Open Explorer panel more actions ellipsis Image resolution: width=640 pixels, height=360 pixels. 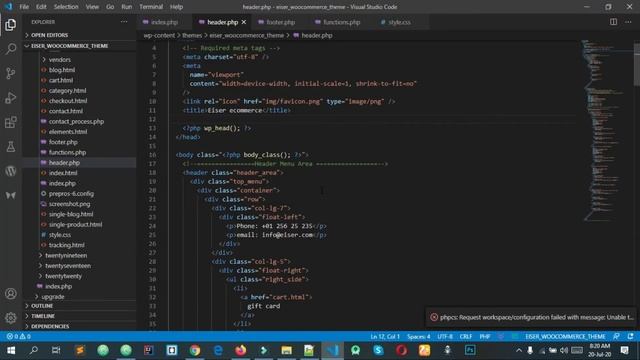click(x=124, y=22)
